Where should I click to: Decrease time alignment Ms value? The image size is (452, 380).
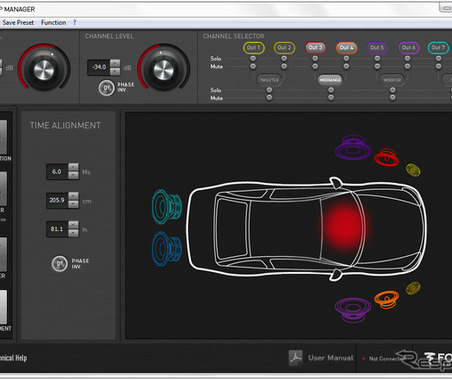tap(74, 175)
